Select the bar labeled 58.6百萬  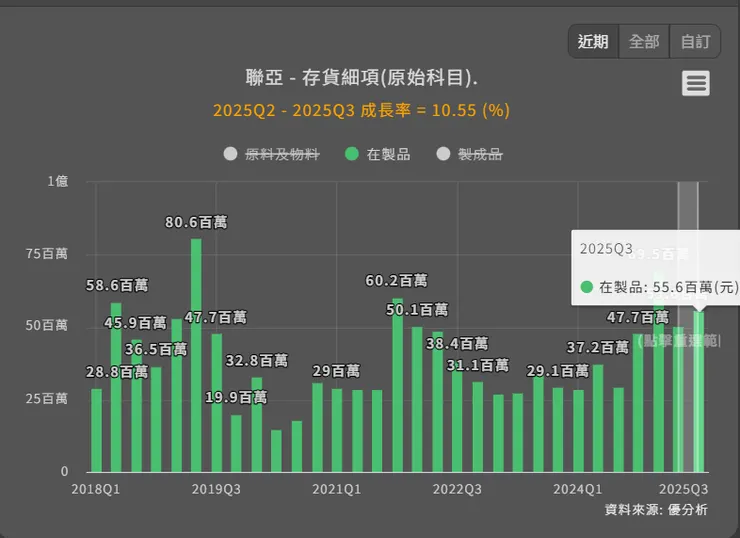click(116, 387)
